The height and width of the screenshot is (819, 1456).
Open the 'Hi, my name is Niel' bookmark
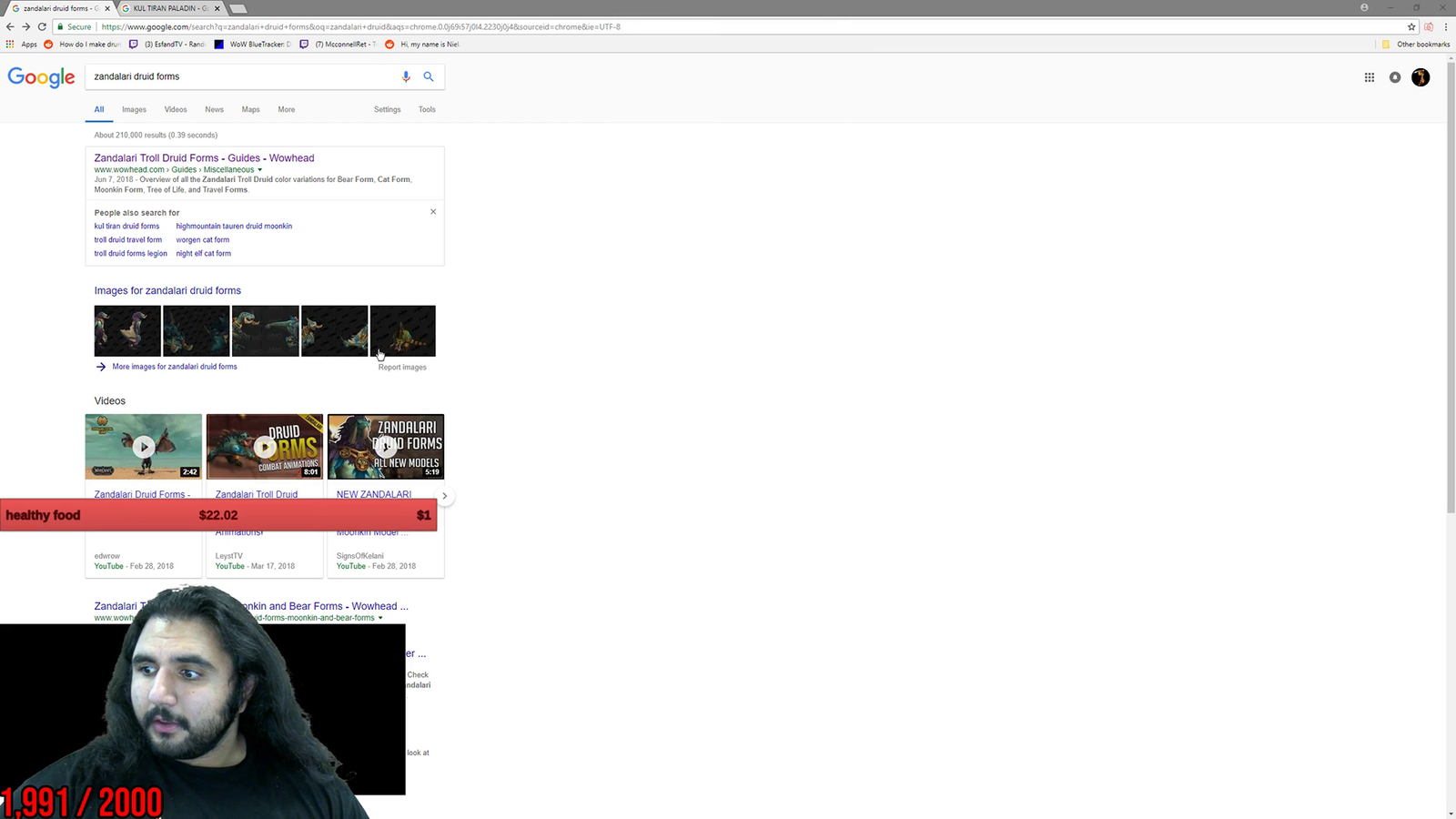(x=423, y=44)
